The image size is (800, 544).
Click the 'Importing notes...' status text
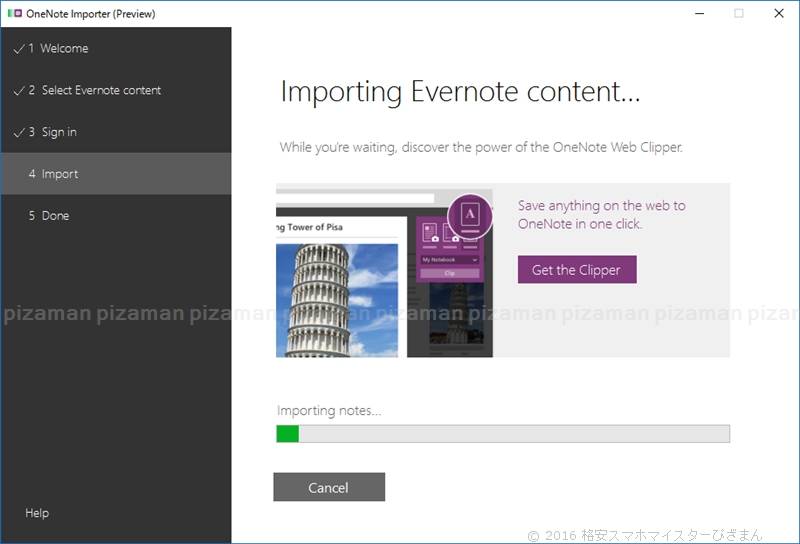329,410
